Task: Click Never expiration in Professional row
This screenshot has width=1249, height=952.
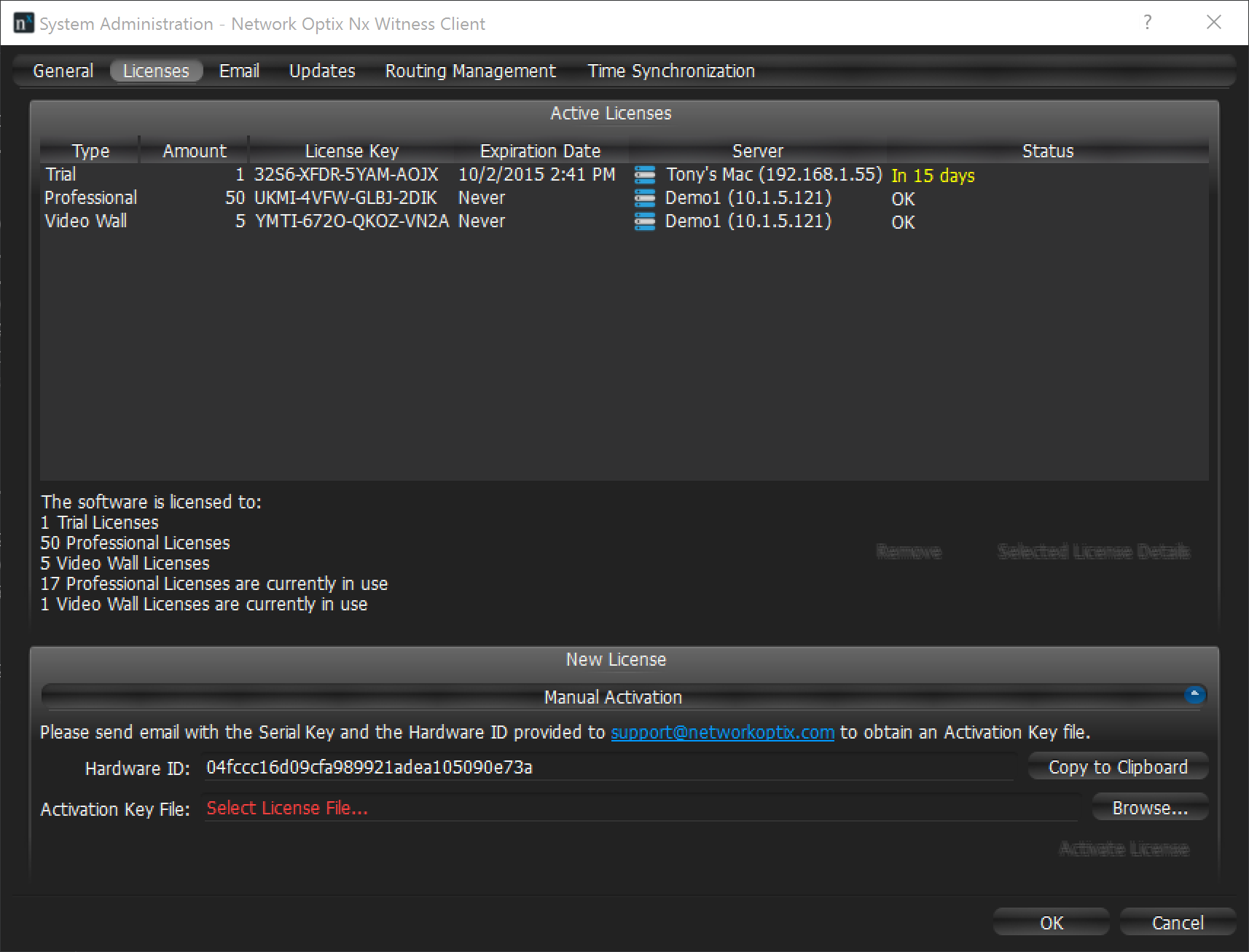Action: (482, 198)
